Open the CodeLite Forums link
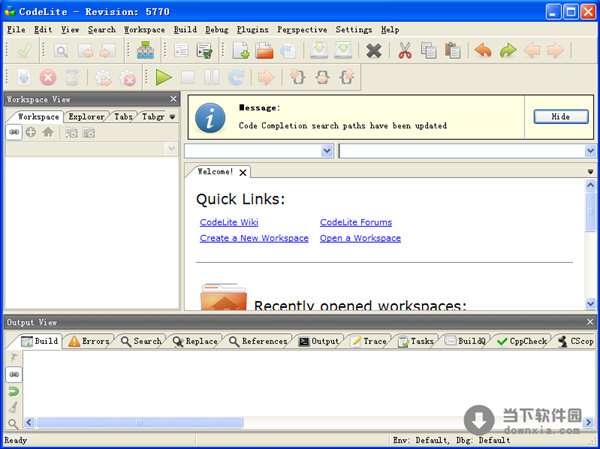Screen dimensions: 600x449 pos(355,222)
